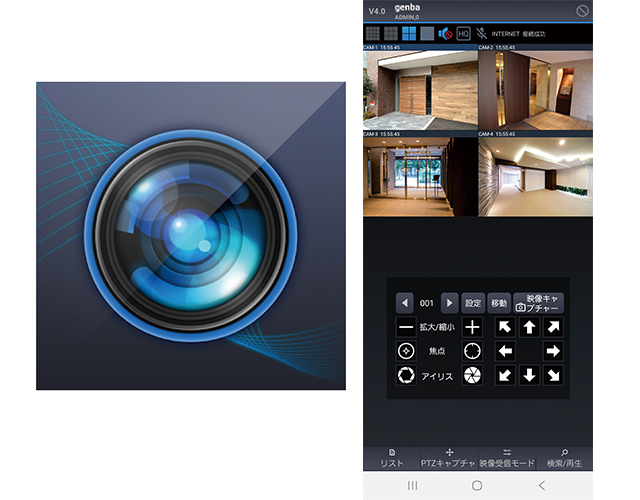Click the preset number 001 field
Viewport: 640px width, 500px height.
coord(427,303)
